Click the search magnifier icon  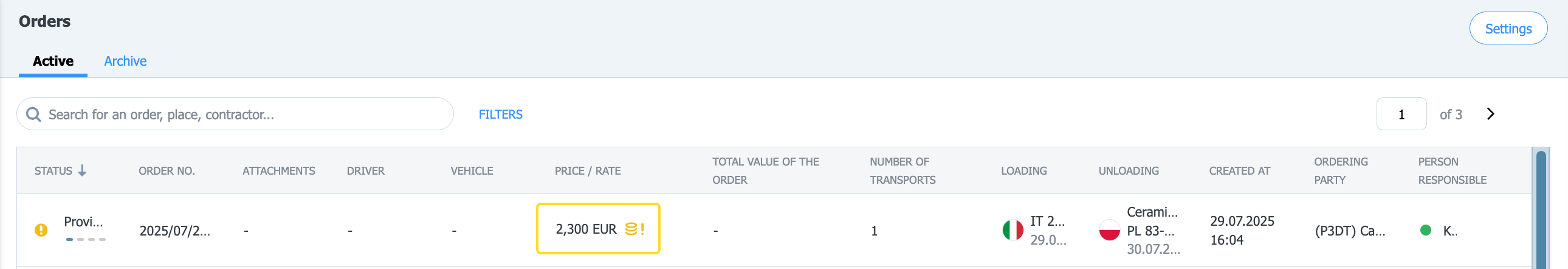pos(33,114)
